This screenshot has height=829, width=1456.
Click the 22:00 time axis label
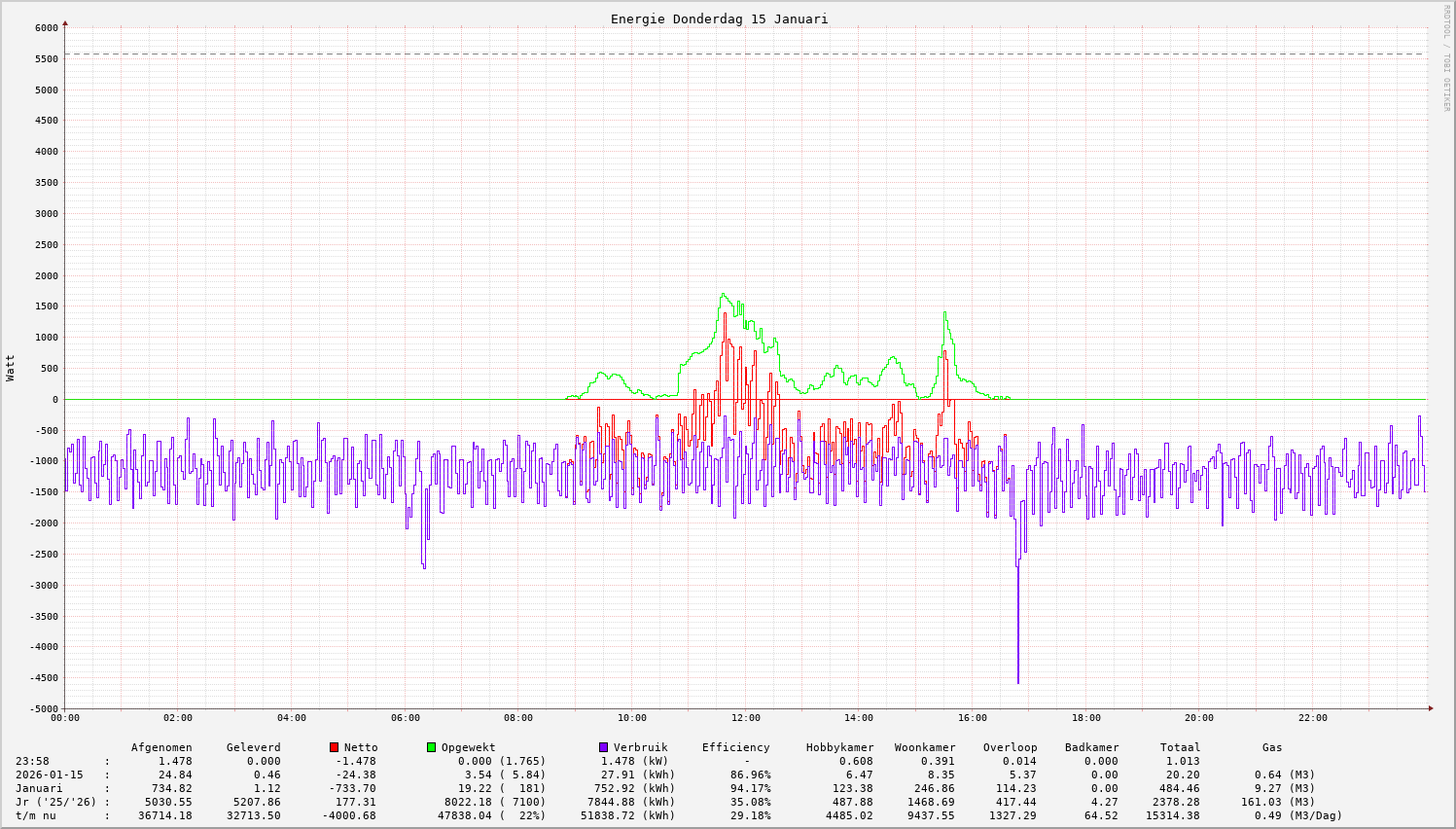click(1312, 718)
